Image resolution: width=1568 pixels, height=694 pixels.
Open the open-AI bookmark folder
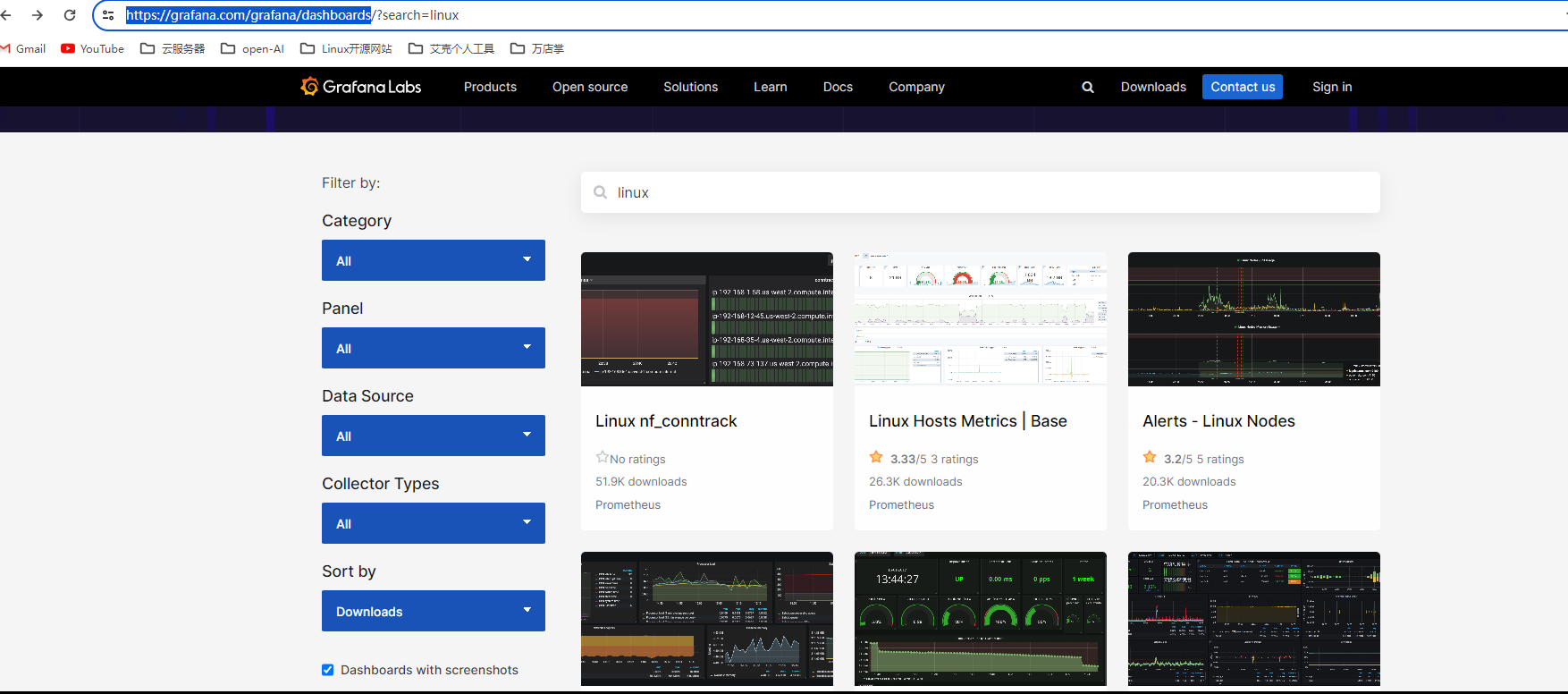click(252, 48)
